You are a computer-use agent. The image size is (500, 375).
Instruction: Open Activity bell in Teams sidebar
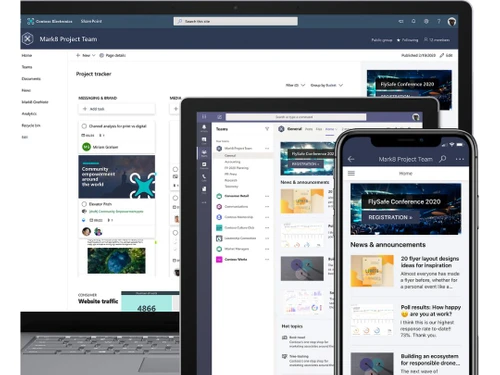tap(204, 128)
